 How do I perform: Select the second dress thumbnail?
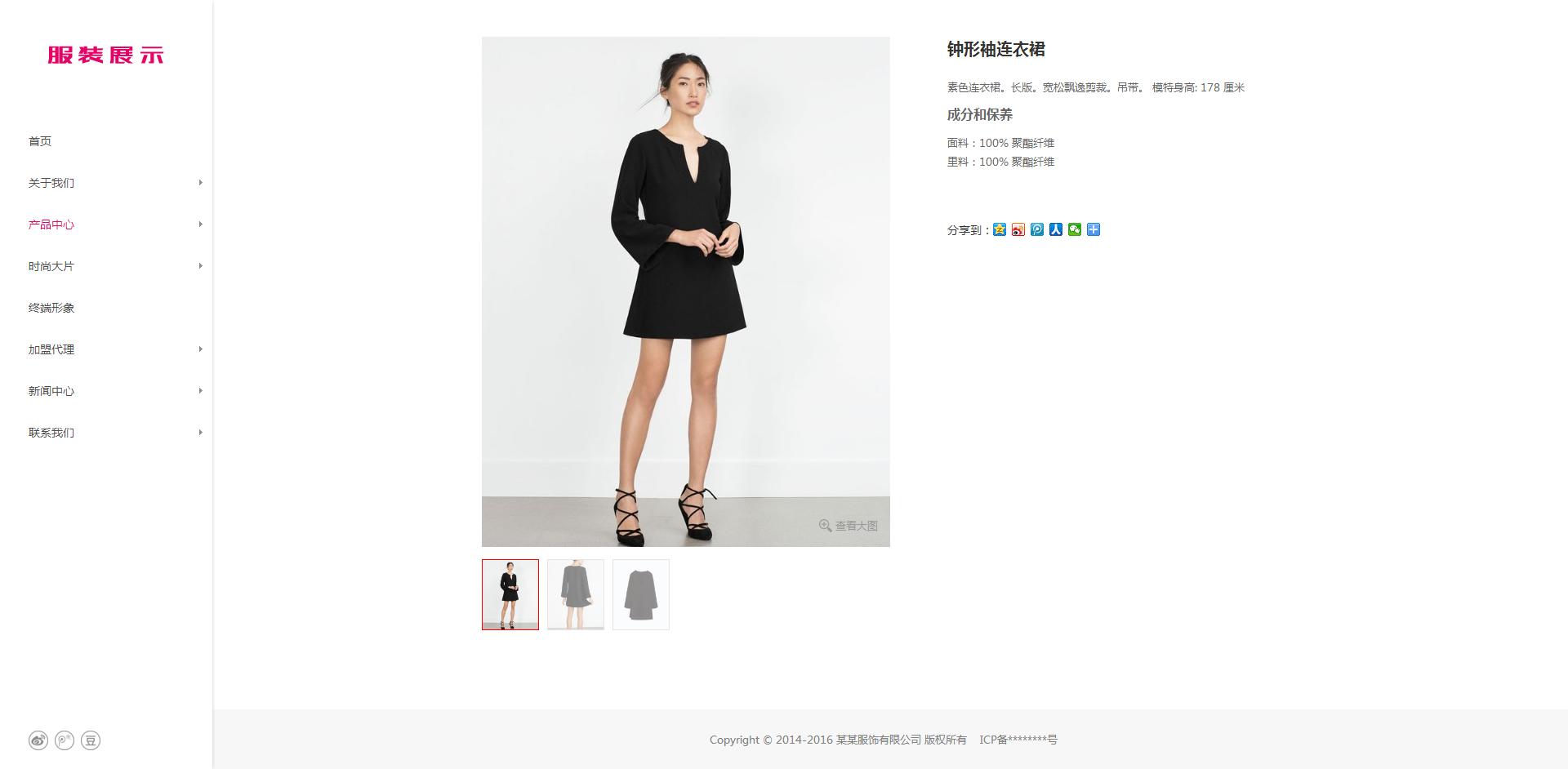(x=576, y=594)
